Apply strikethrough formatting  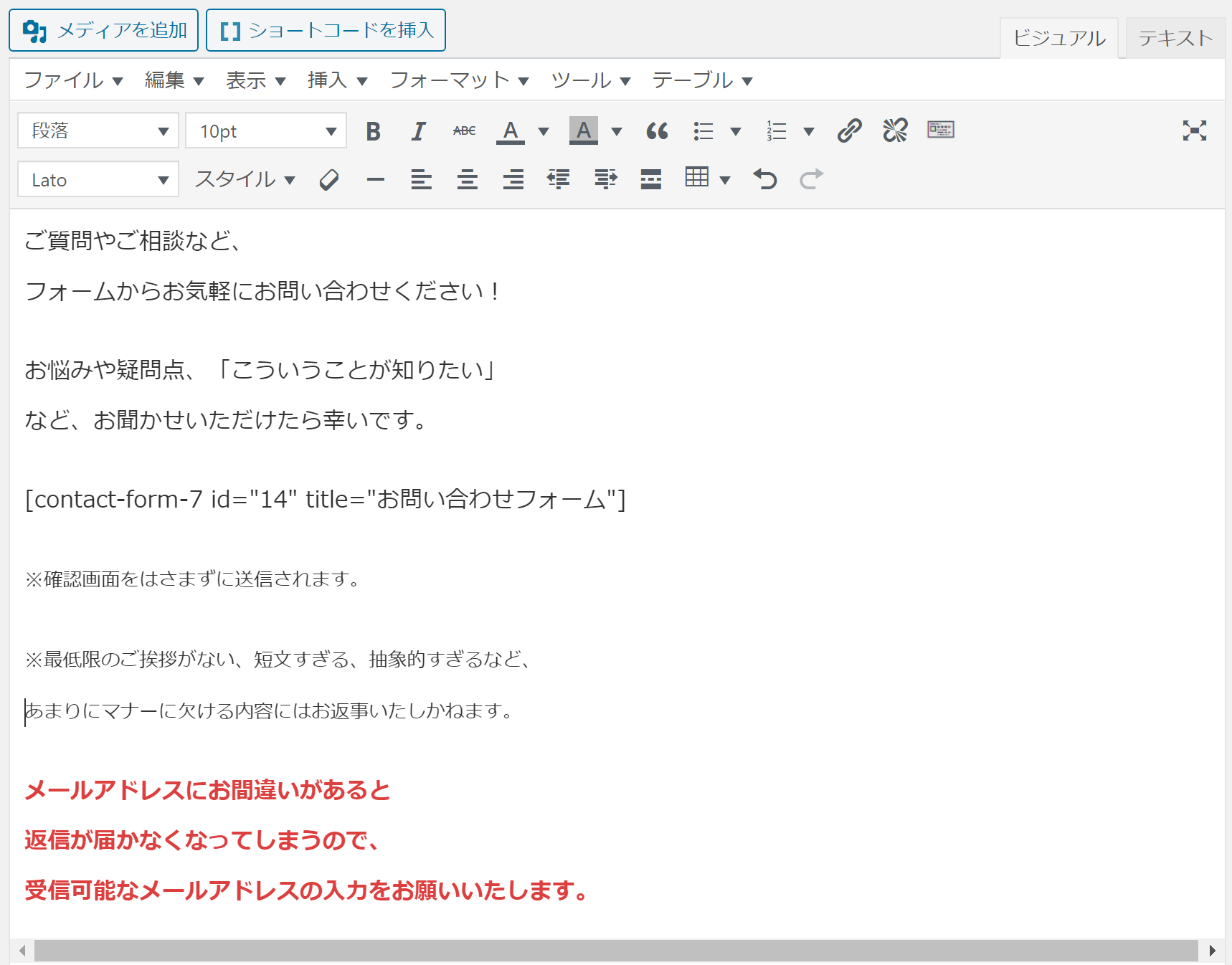coord(465,131)
